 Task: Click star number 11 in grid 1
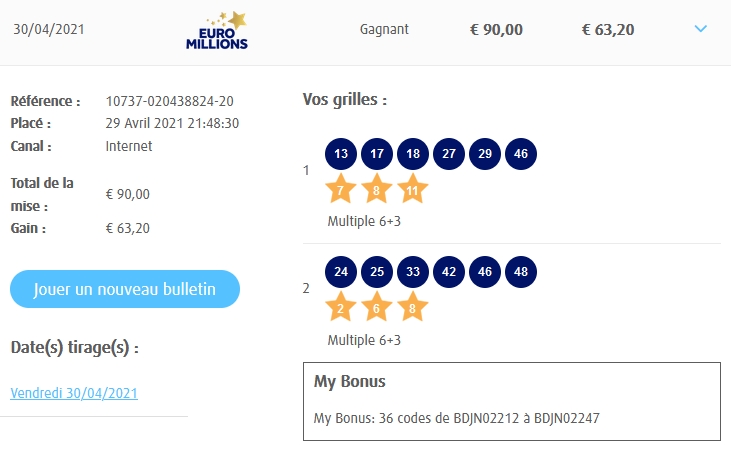[413, 189]
